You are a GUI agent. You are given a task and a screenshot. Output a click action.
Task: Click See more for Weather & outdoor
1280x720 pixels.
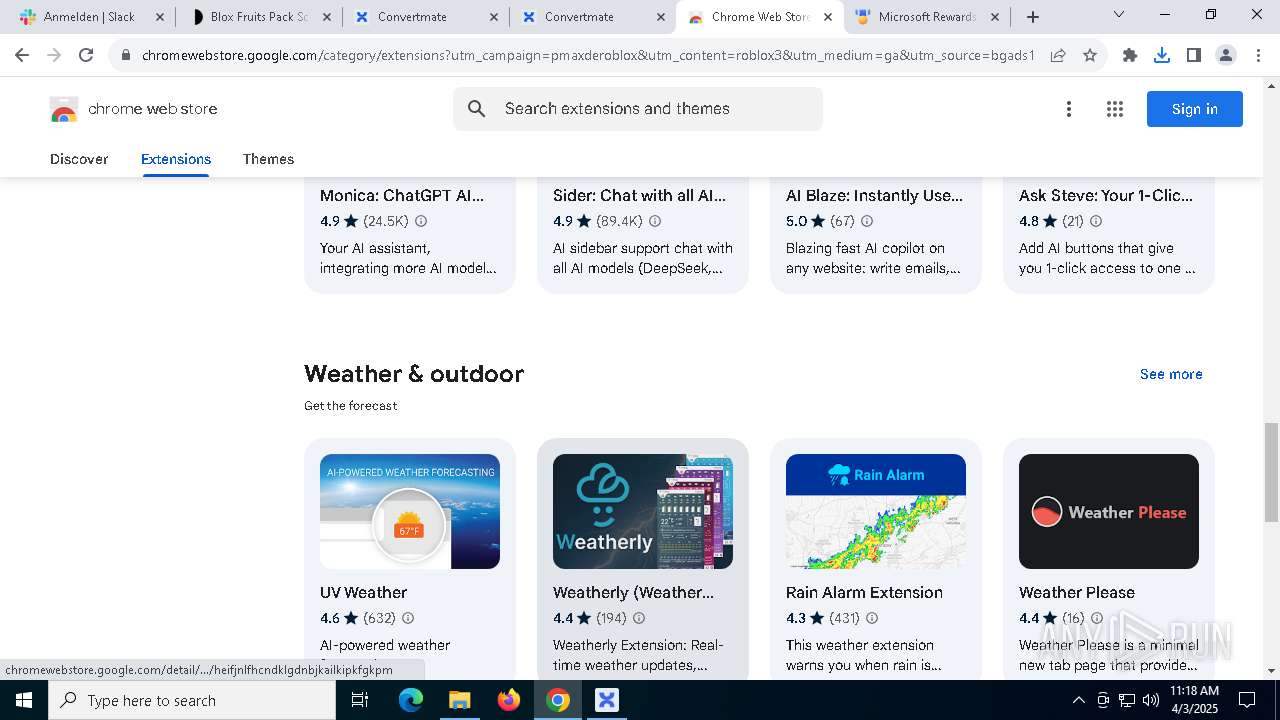click(1171, 374)
